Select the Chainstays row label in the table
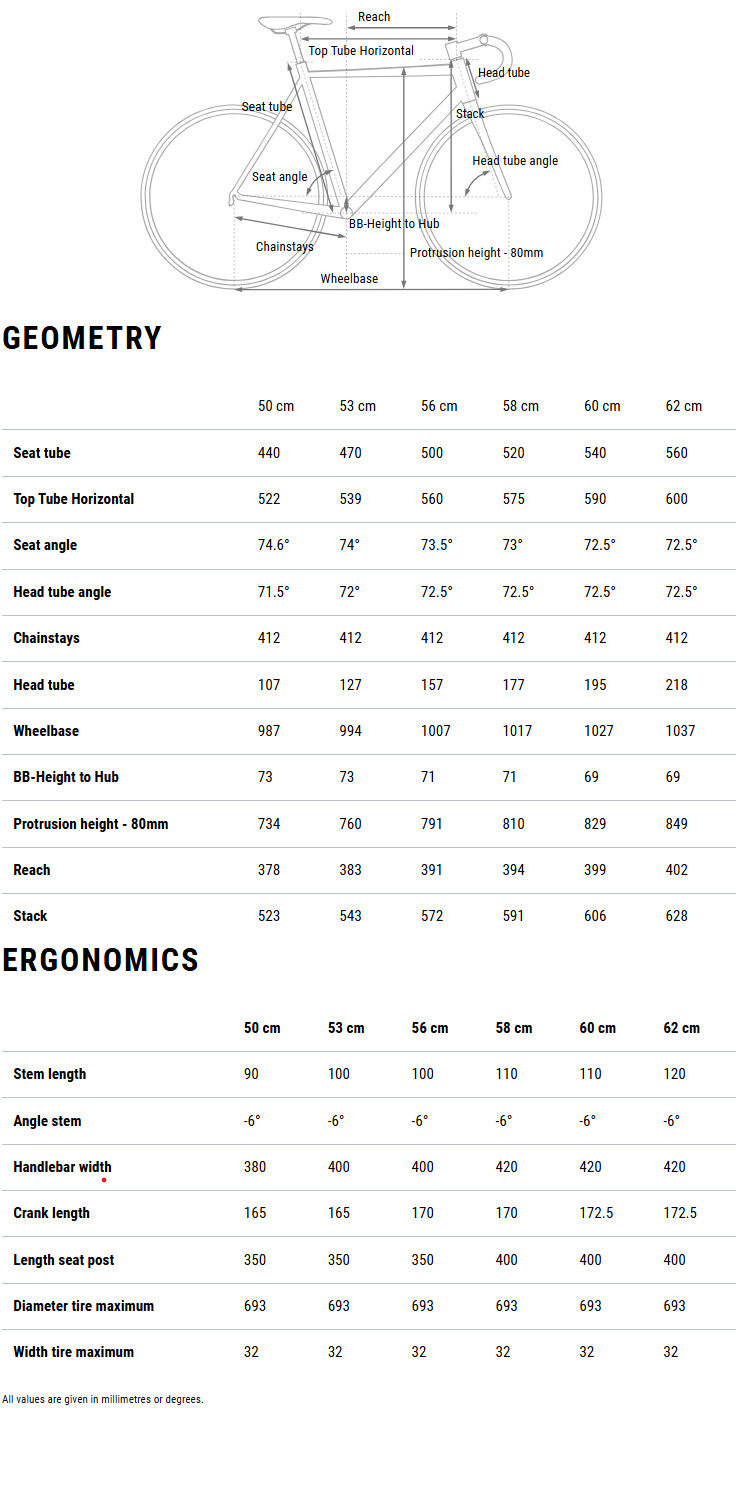Screen dimensions: 750x1500 click(x=46, y=638)
